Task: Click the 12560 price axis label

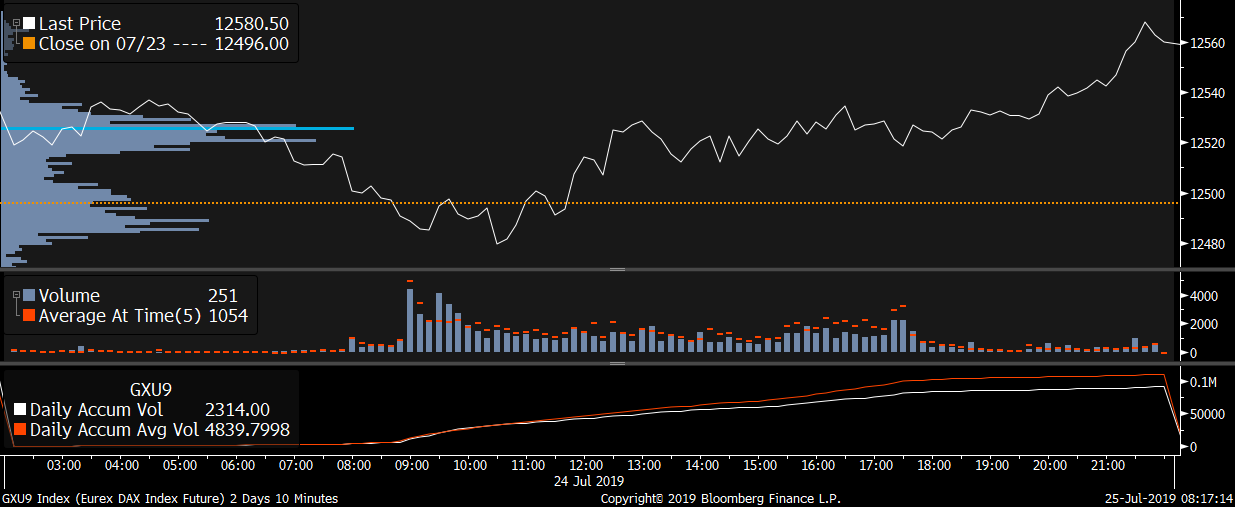Action: click(x=1206, y=43)
